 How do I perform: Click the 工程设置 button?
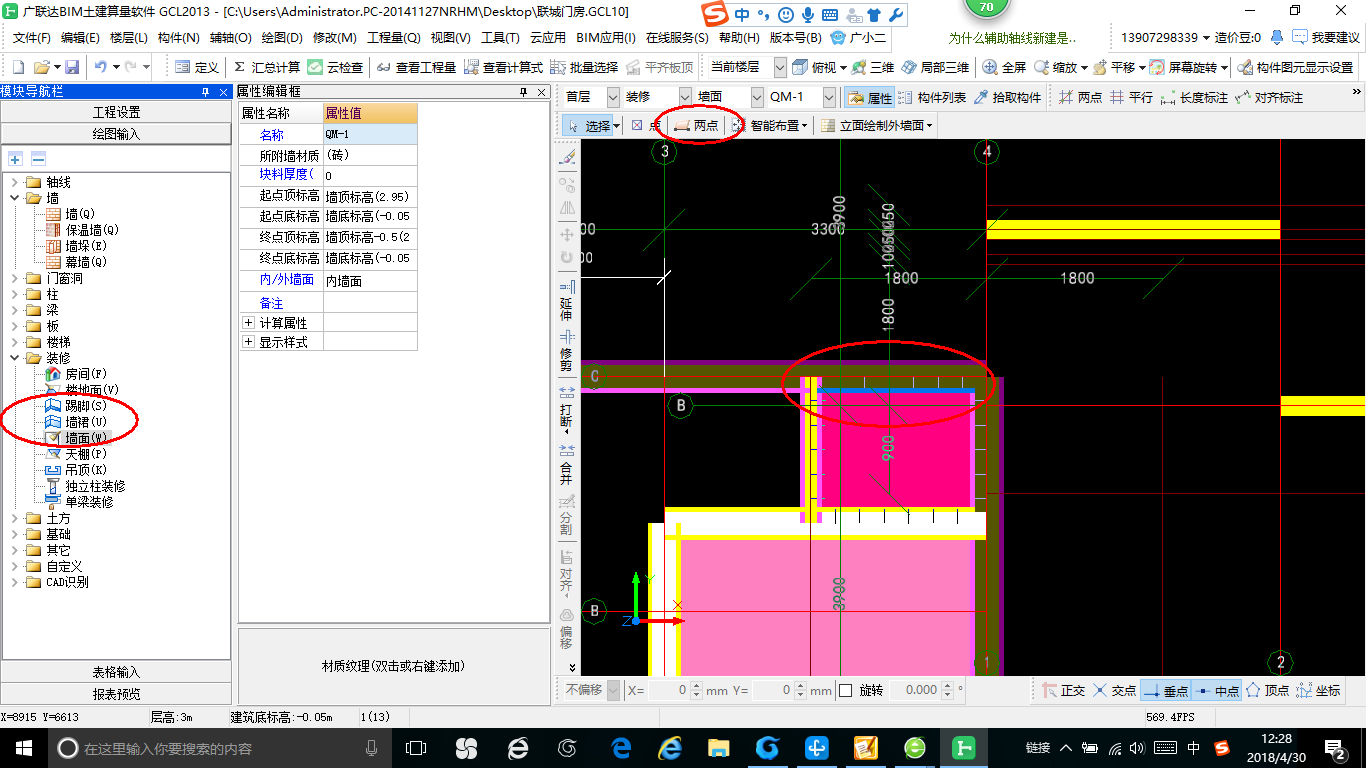[116, 112]
